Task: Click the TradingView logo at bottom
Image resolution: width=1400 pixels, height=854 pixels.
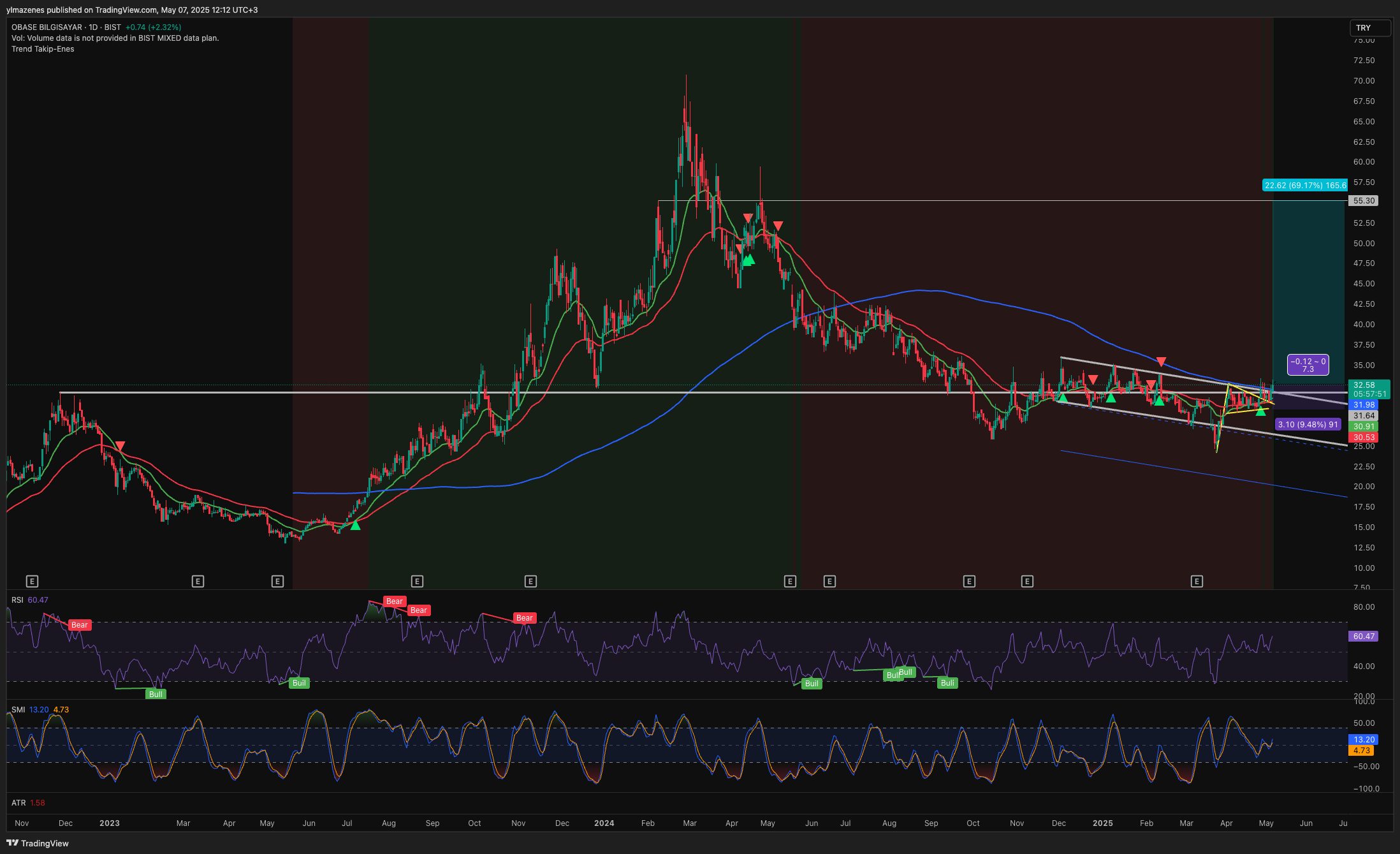Action: point(38,843)
